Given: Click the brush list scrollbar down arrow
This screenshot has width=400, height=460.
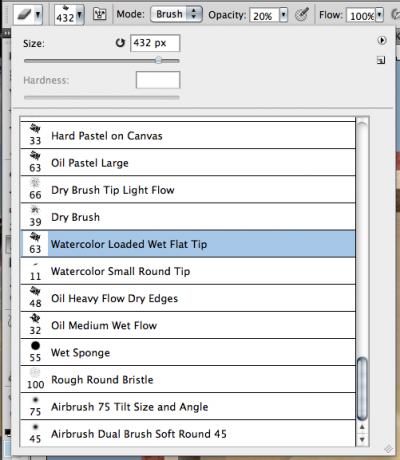Looking at the screenshot, I should [362, 440].
